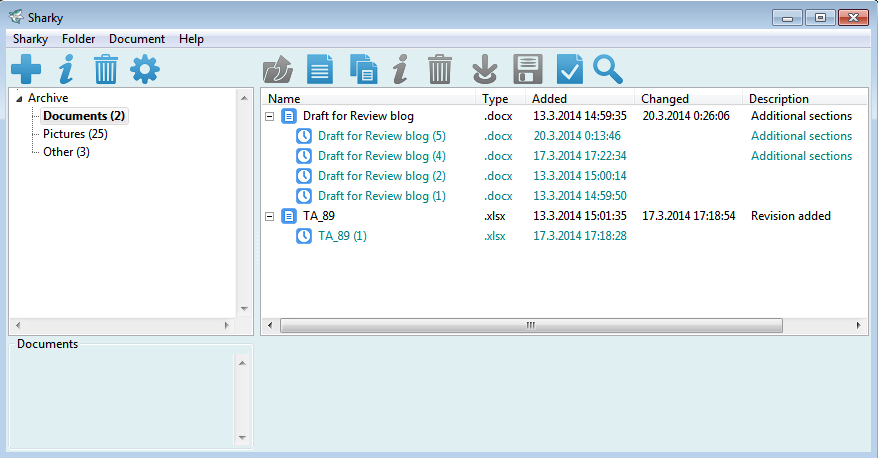Viewport: 878px width, 458px height.
Task: Click the grey document info icon
Action: pyautogui.click(x=400, y=70)
